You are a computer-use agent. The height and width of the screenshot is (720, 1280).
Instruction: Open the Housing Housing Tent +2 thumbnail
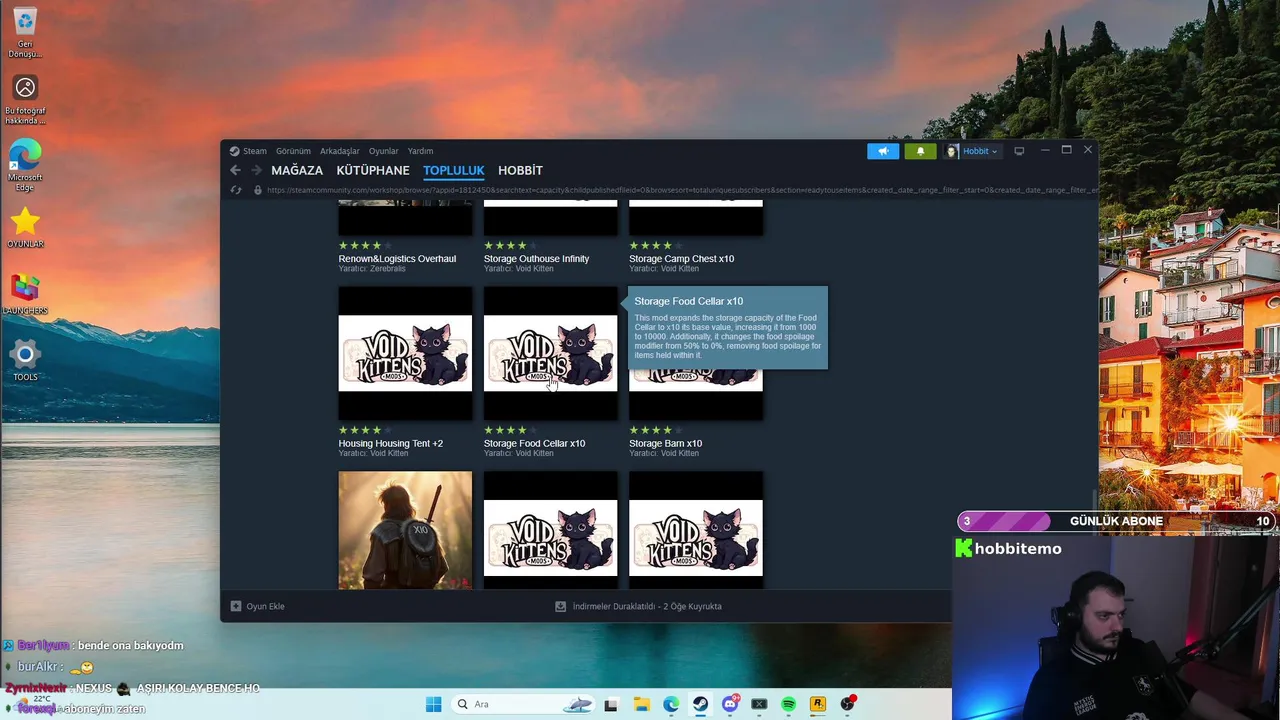click(x=405, y=353)
